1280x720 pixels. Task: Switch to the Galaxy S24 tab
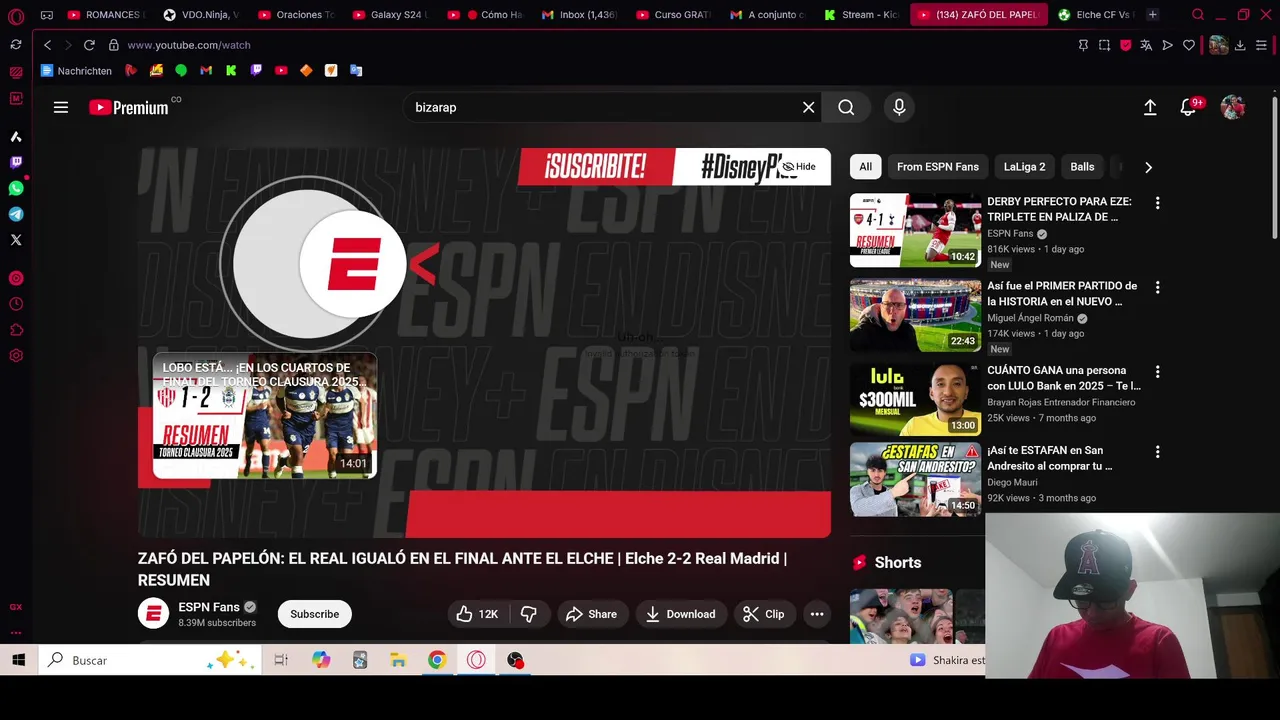pos(389,15)
